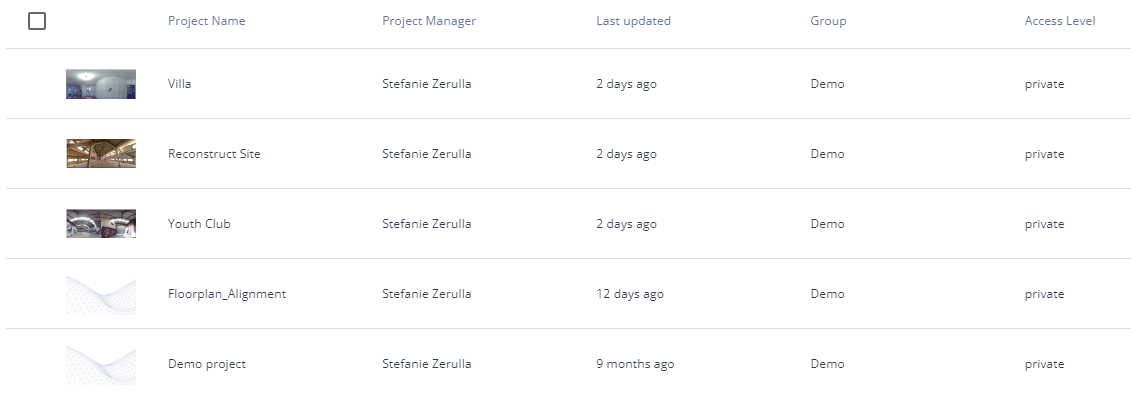The height and width of the screenshot is (394, 1131).
Task: Open the Youth Club project name
Action: pyautogui.click(x=199, y=224)
